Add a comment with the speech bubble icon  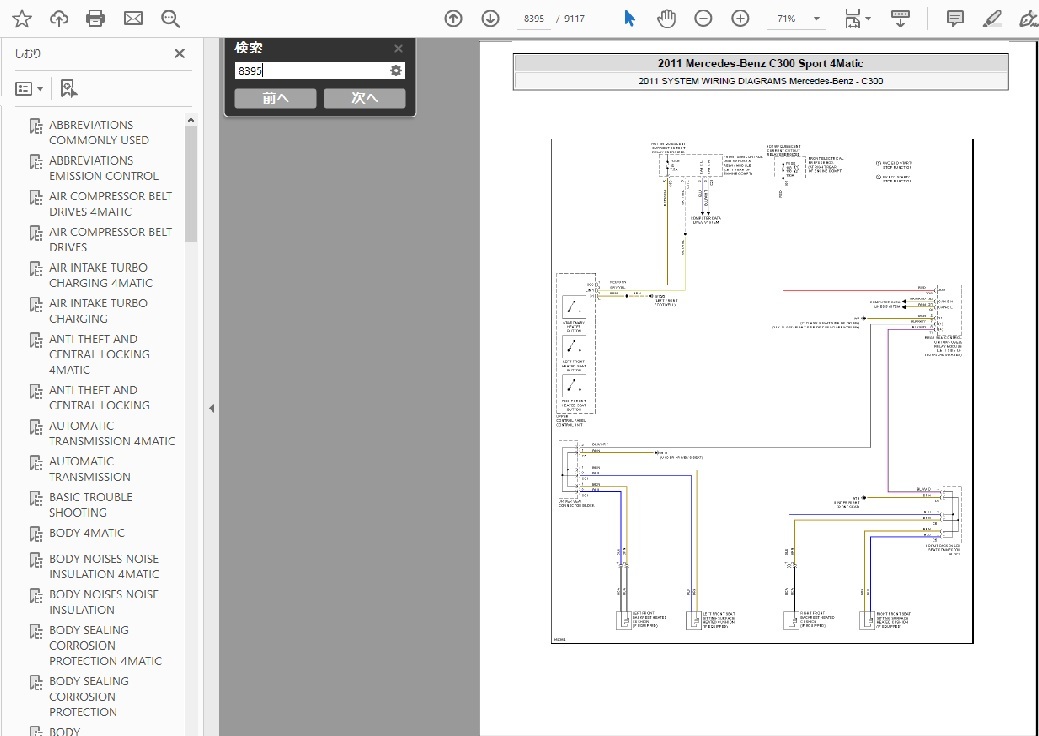(955, 19)
